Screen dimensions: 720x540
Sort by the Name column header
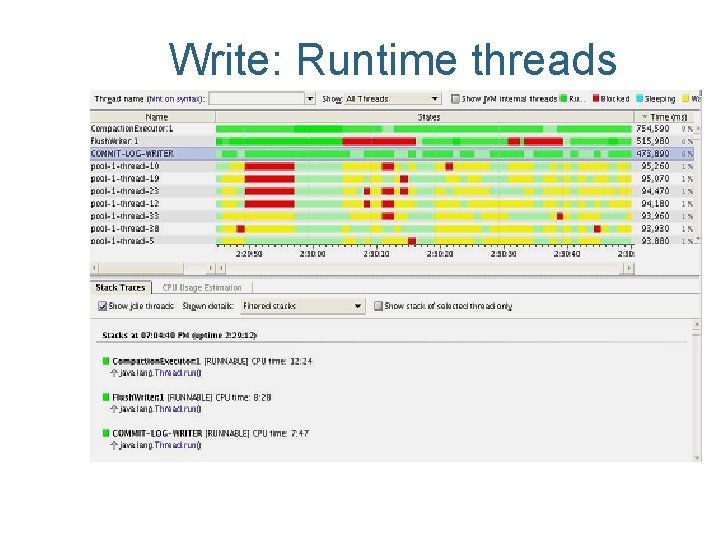153,117
